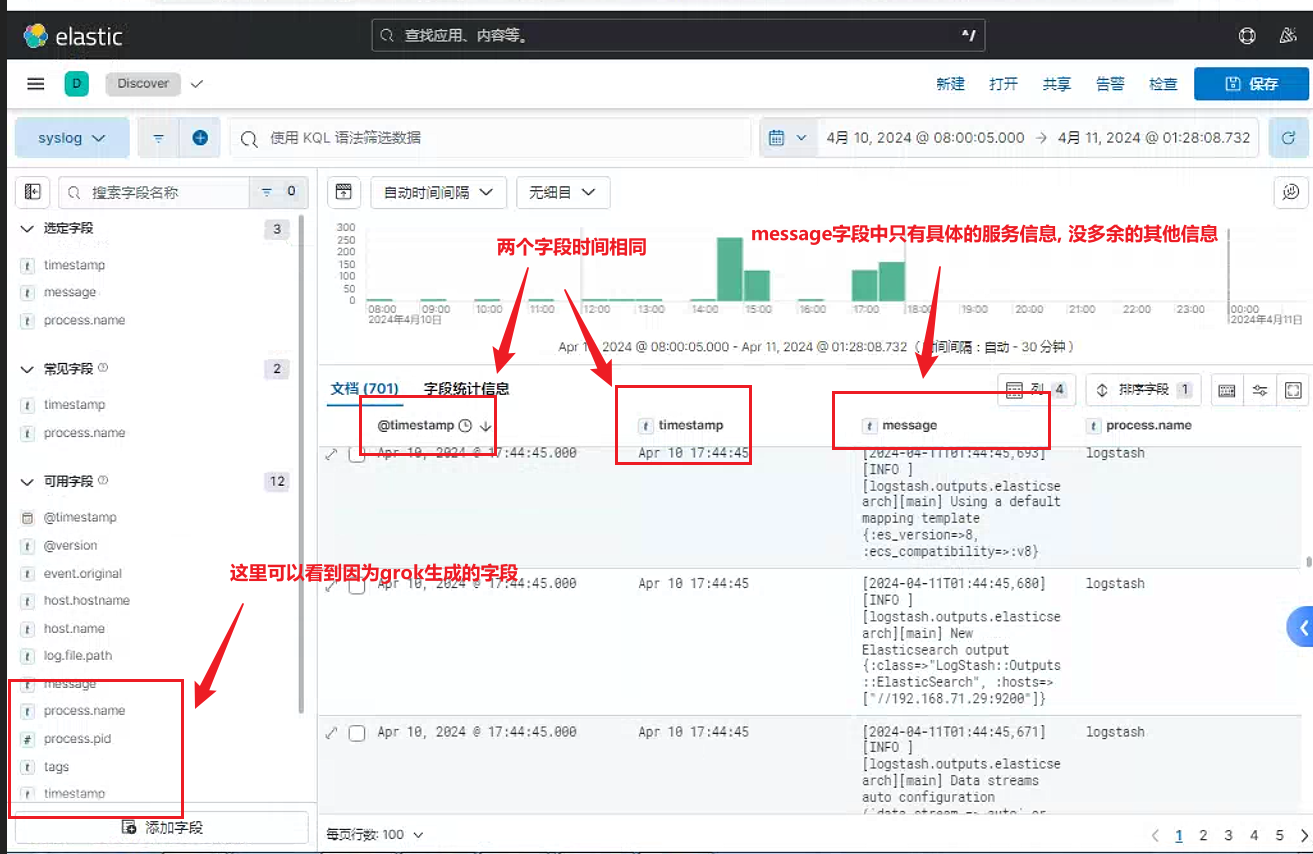Click the green D space avatar

tap(77, 84)
